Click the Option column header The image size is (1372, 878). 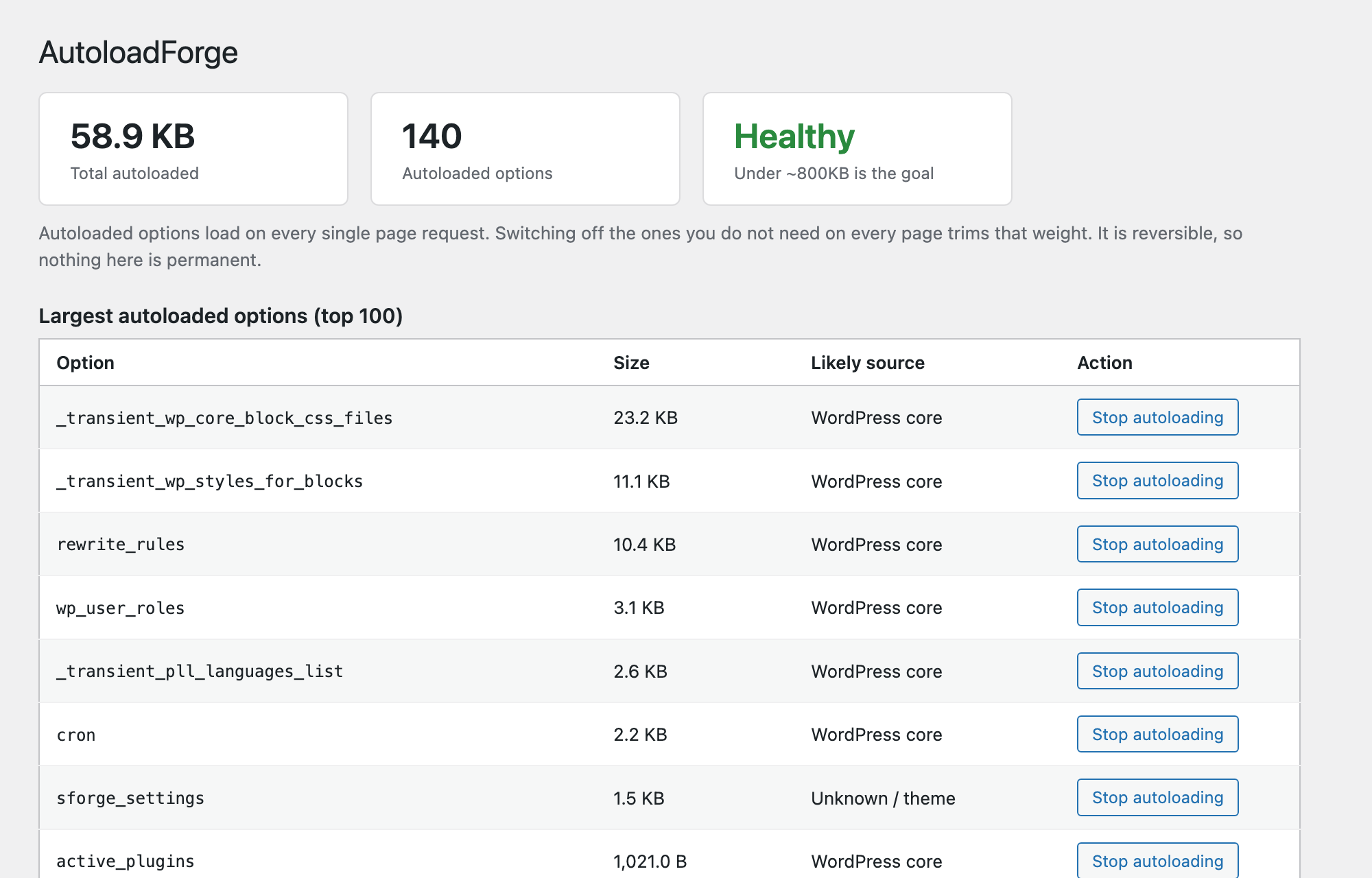pos(86,363)
